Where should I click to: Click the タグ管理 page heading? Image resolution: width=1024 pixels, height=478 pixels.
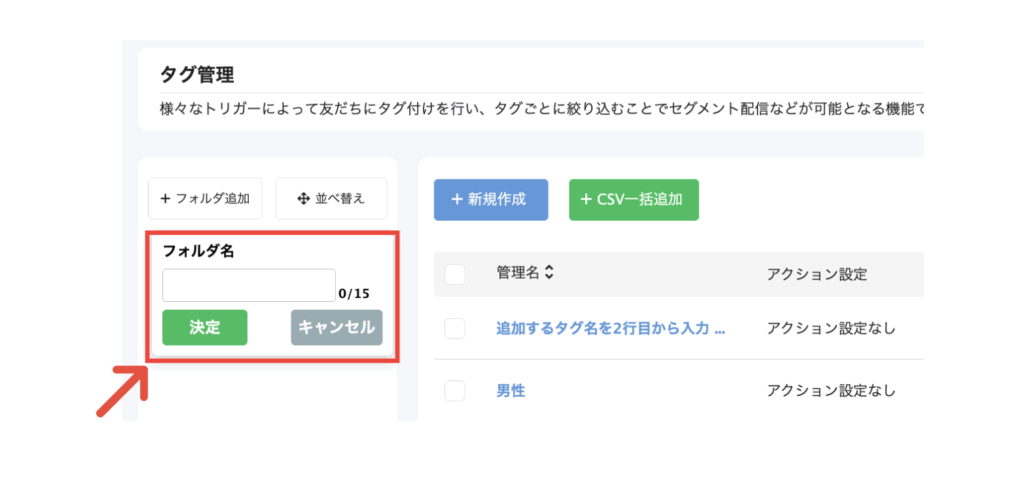tap(197, 75)
